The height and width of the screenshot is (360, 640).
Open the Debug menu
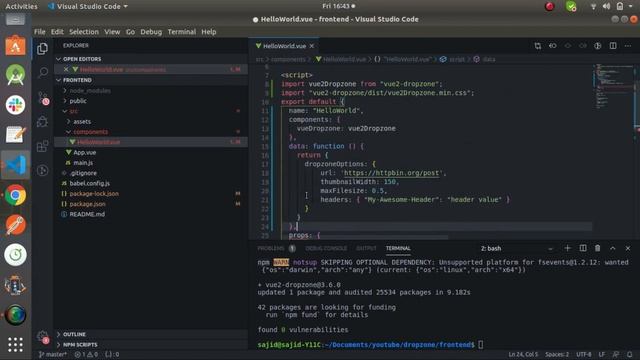click(x=151, y=32)
